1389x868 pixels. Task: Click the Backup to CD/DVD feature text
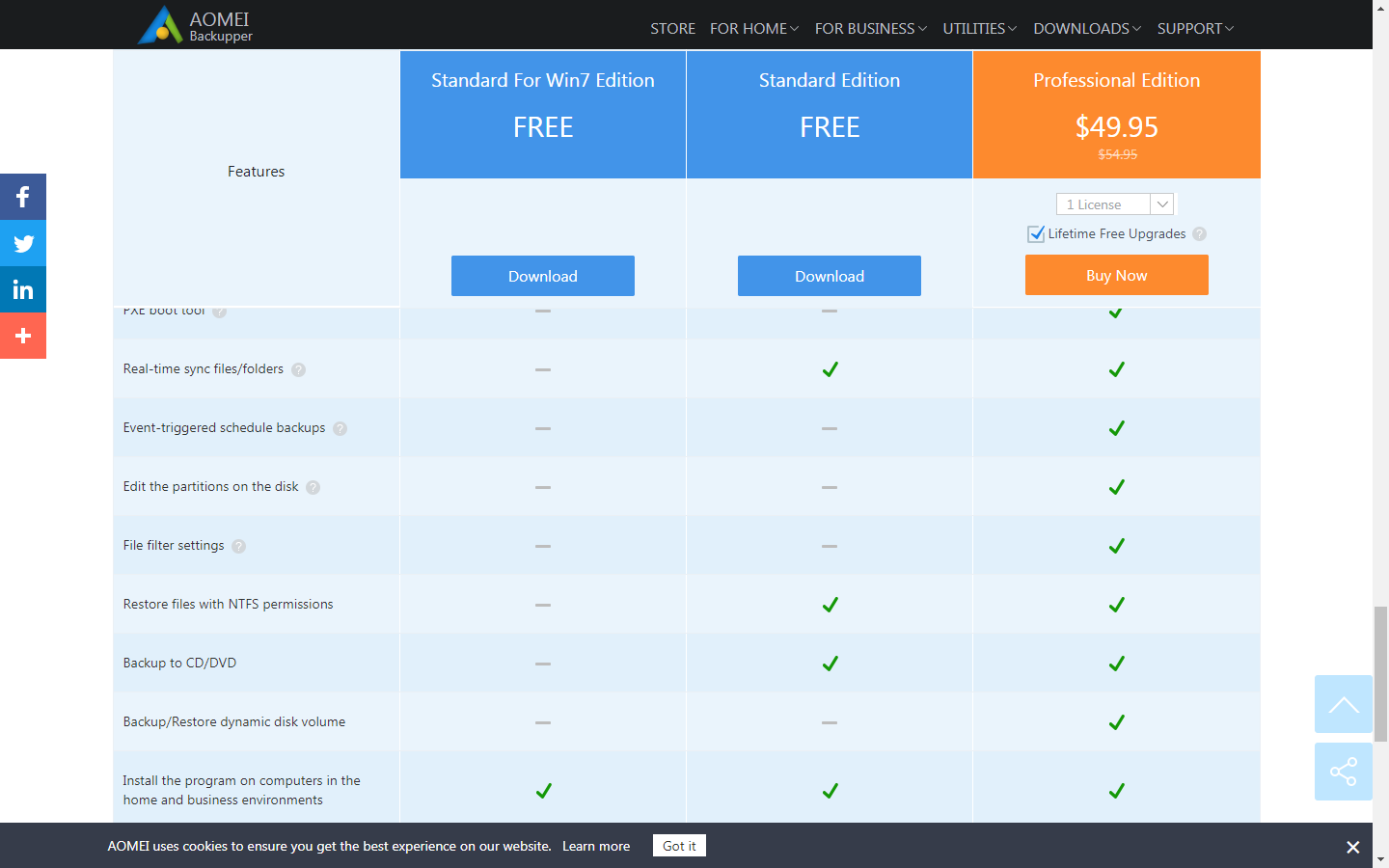[x=179, y=664]
